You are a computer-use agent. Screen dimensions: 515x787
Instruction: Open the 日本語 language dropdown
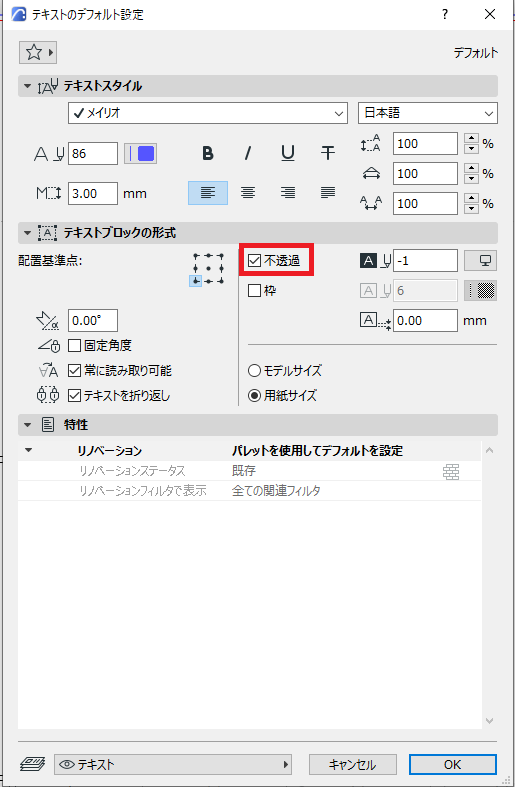click(x=428, y=113)
